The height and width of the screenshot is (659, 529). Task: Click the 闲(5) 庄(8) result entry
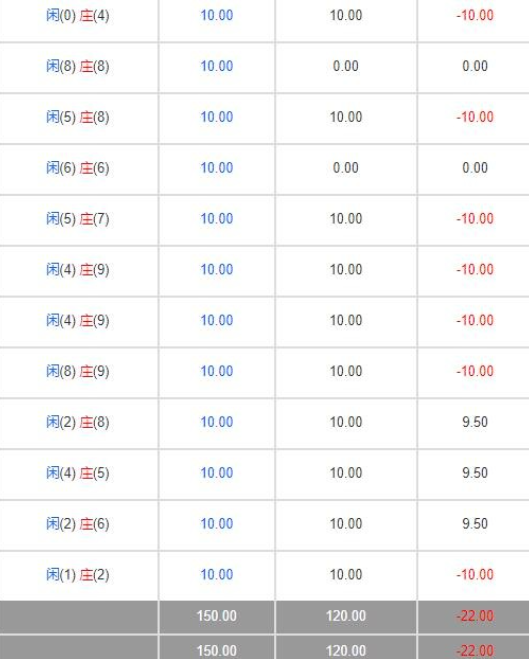click(78, 117)
